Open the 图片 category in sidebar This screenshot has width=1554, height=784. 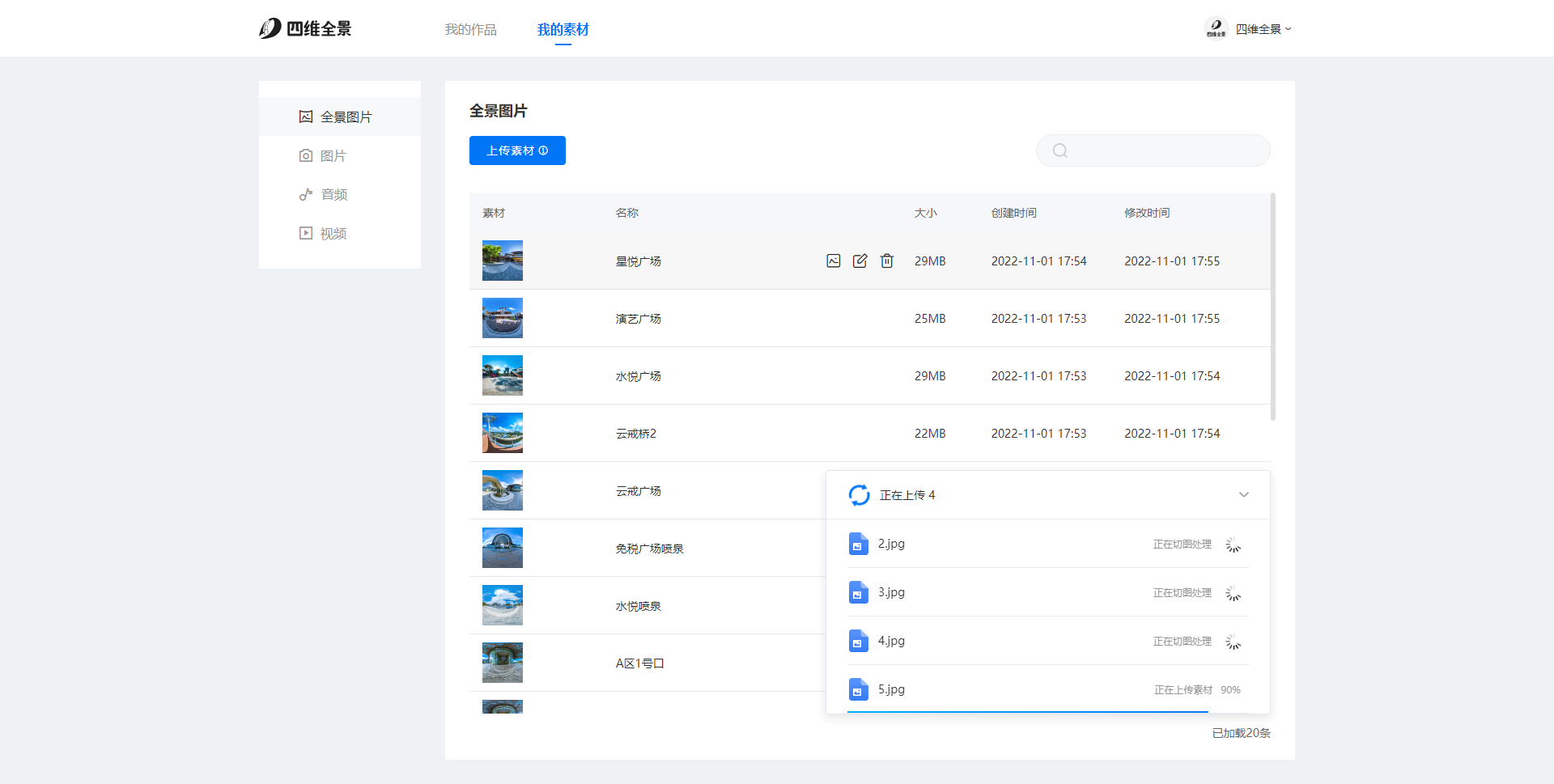tap(333, 155)
